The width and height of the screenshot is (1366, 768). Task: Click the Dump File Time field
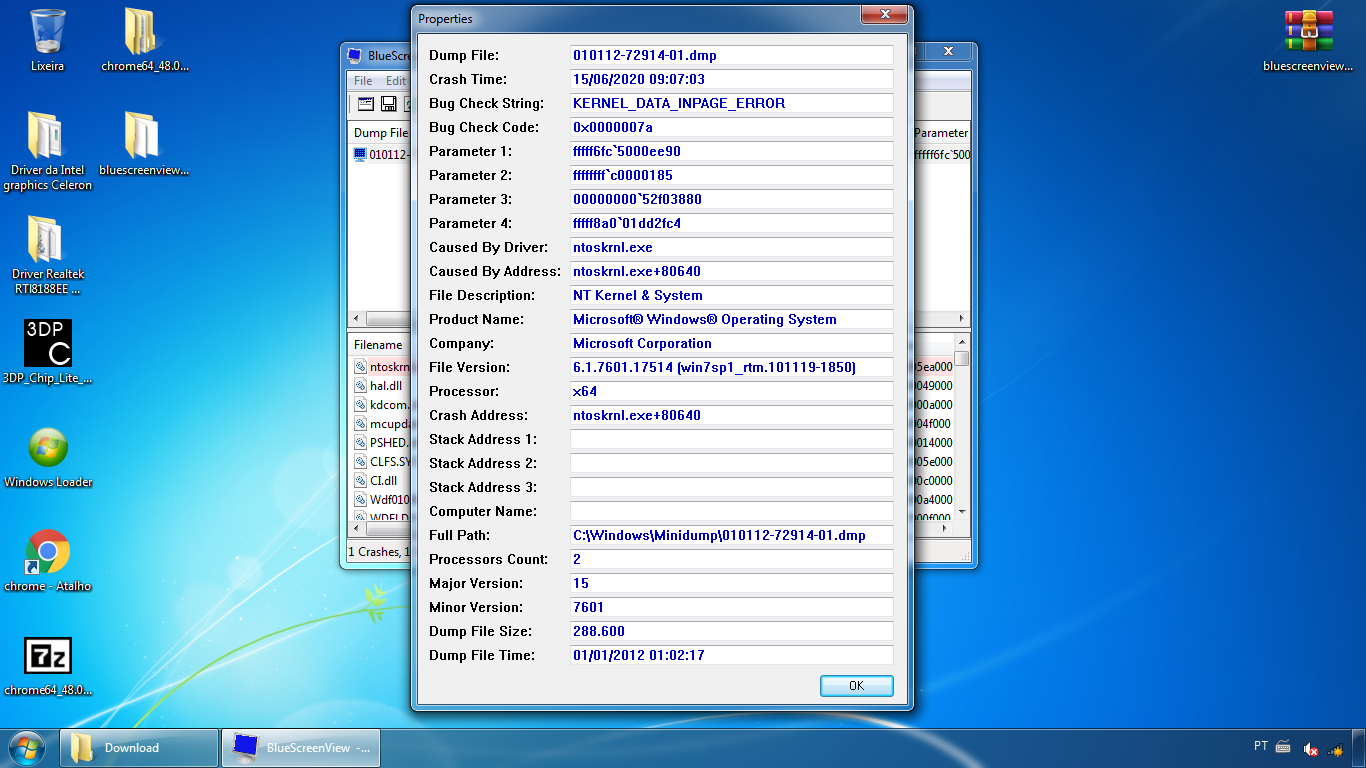click(x=732, y=655)
